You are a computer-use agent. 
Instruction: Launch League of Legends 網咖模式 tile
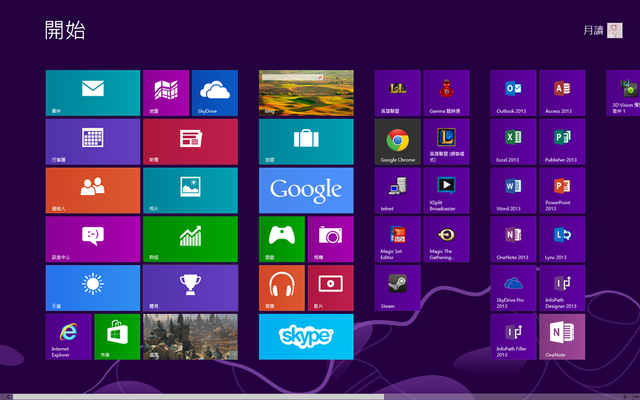coord(446,142)
